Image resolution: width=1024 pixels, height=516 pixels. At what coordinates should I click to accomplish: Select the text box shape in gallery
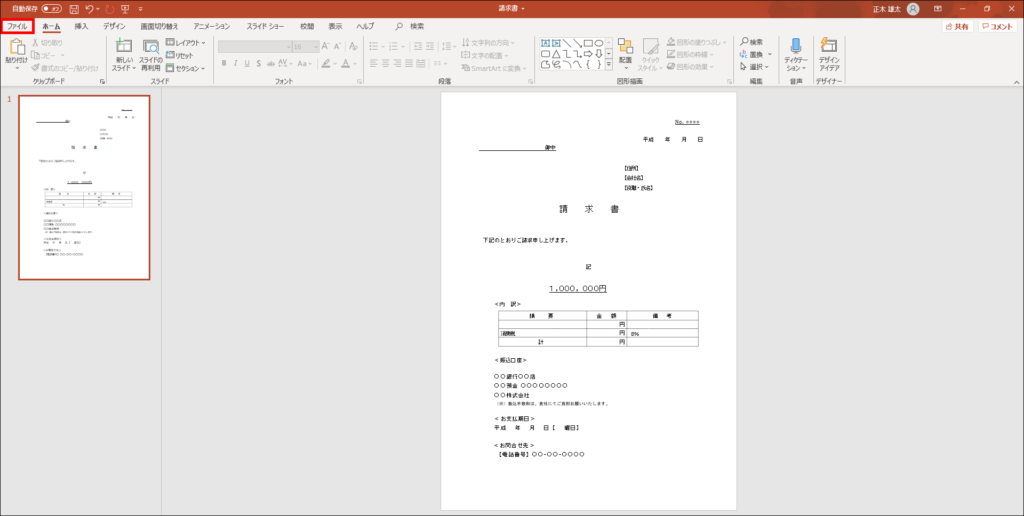546,43
